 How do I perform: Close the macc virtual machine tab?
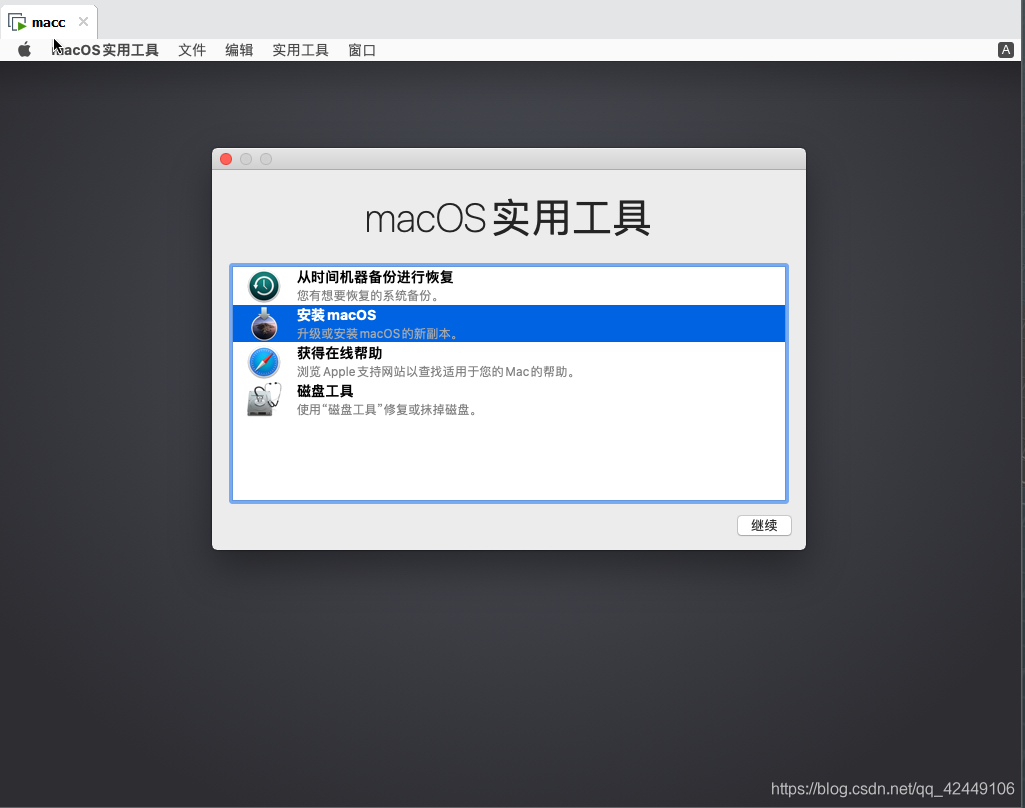coord(83,22)
